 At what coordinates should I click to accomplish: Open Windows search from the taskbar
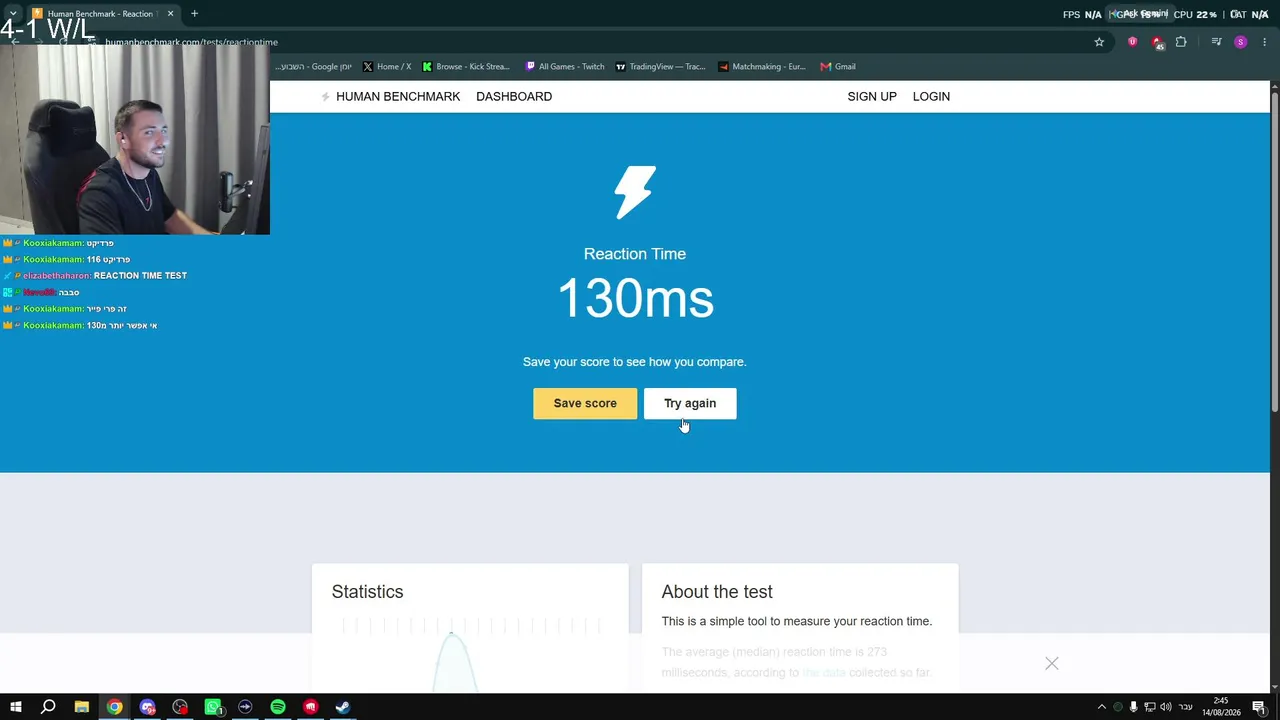[x=48, y=707]
